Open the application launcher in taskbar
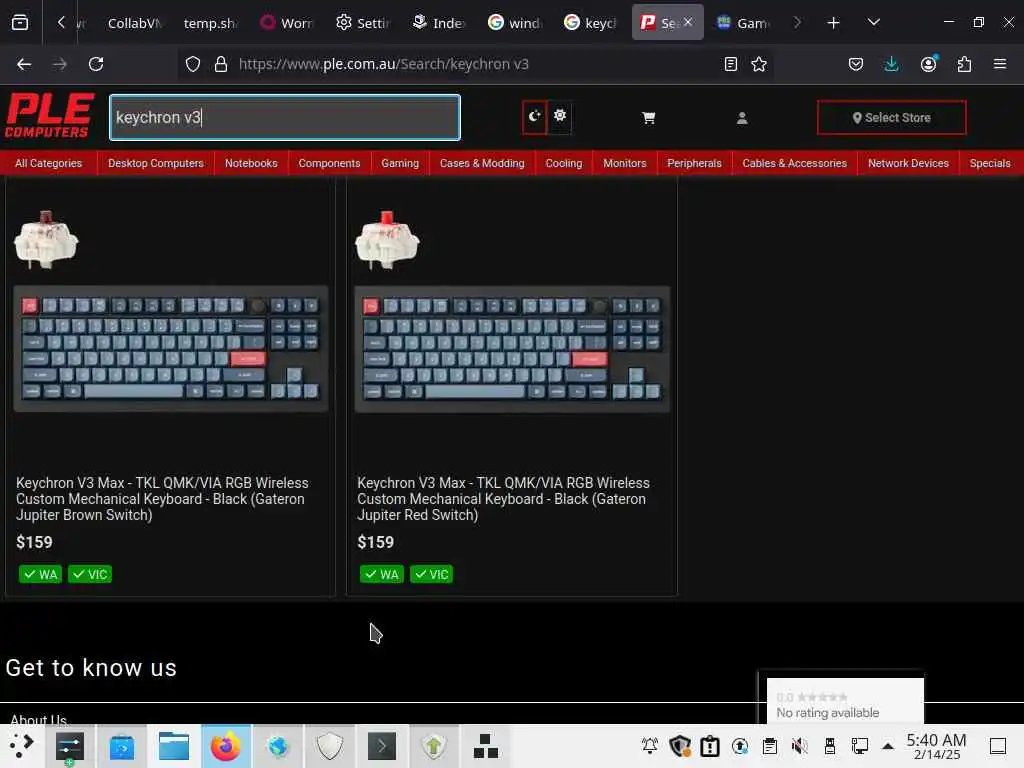This screenshot has width=1024, height=768. pyautogui.click(x=21, y=746)
